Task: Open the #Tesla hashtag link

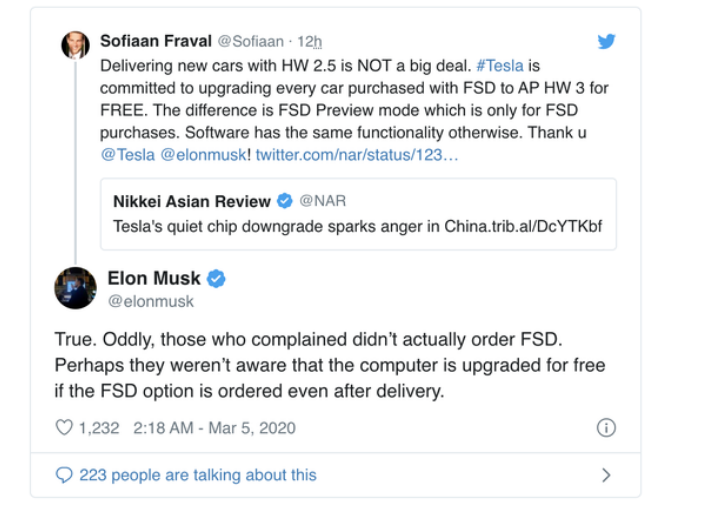Action: coord(500,66)
